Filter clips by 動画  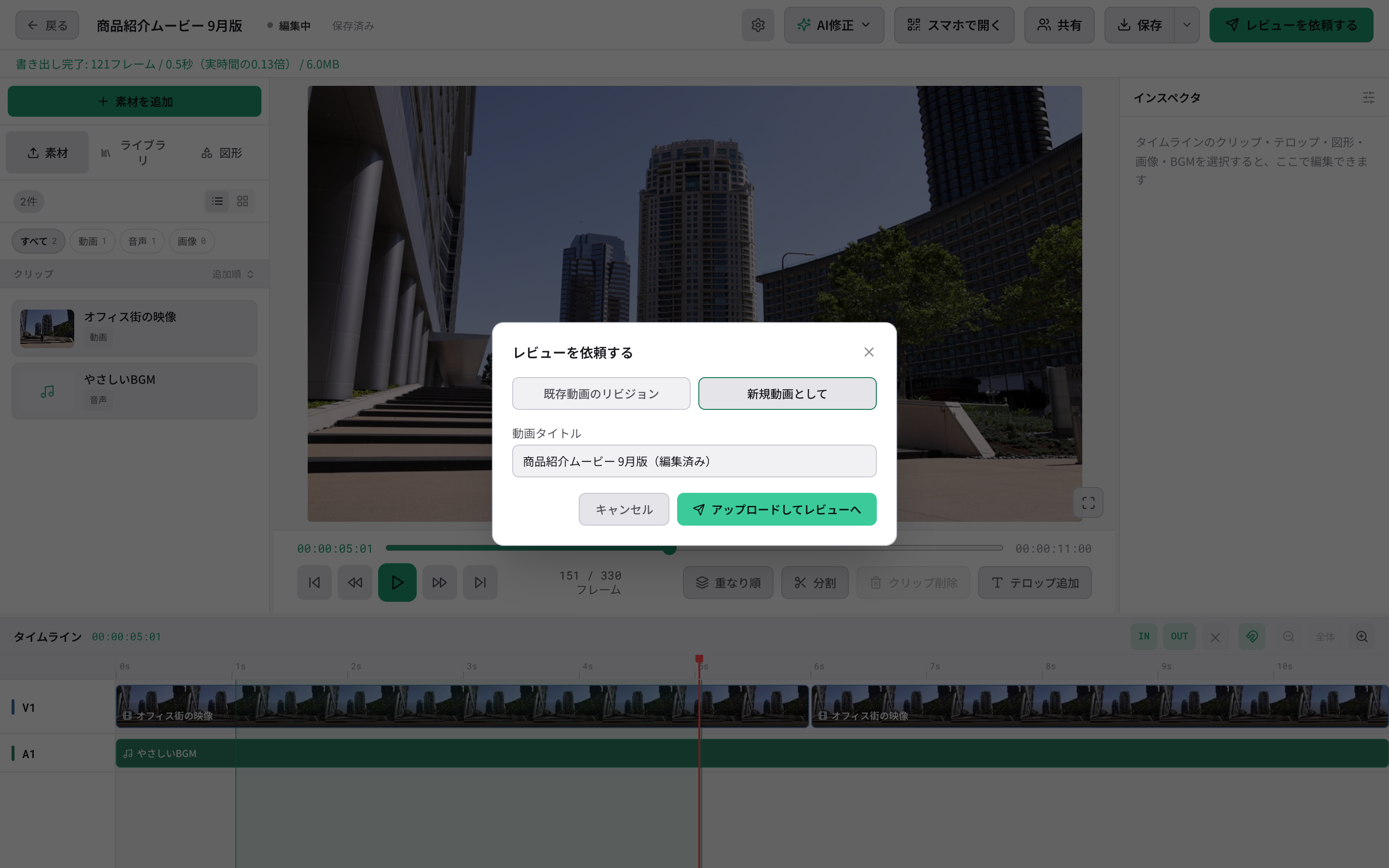pos(93,241)
